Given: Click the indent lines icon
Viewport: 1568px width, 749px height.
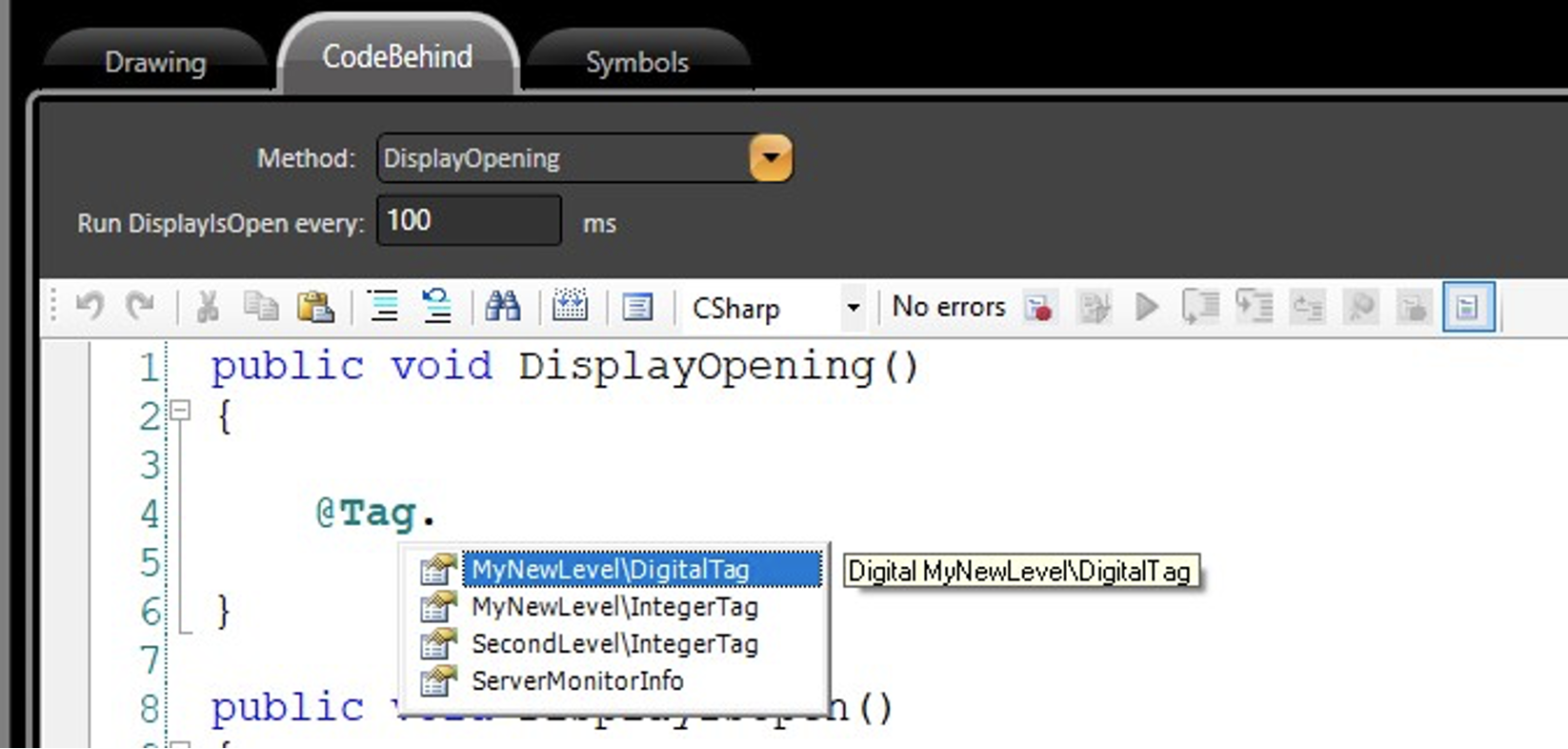Looking at the screenshot, I should pos(384,307).
